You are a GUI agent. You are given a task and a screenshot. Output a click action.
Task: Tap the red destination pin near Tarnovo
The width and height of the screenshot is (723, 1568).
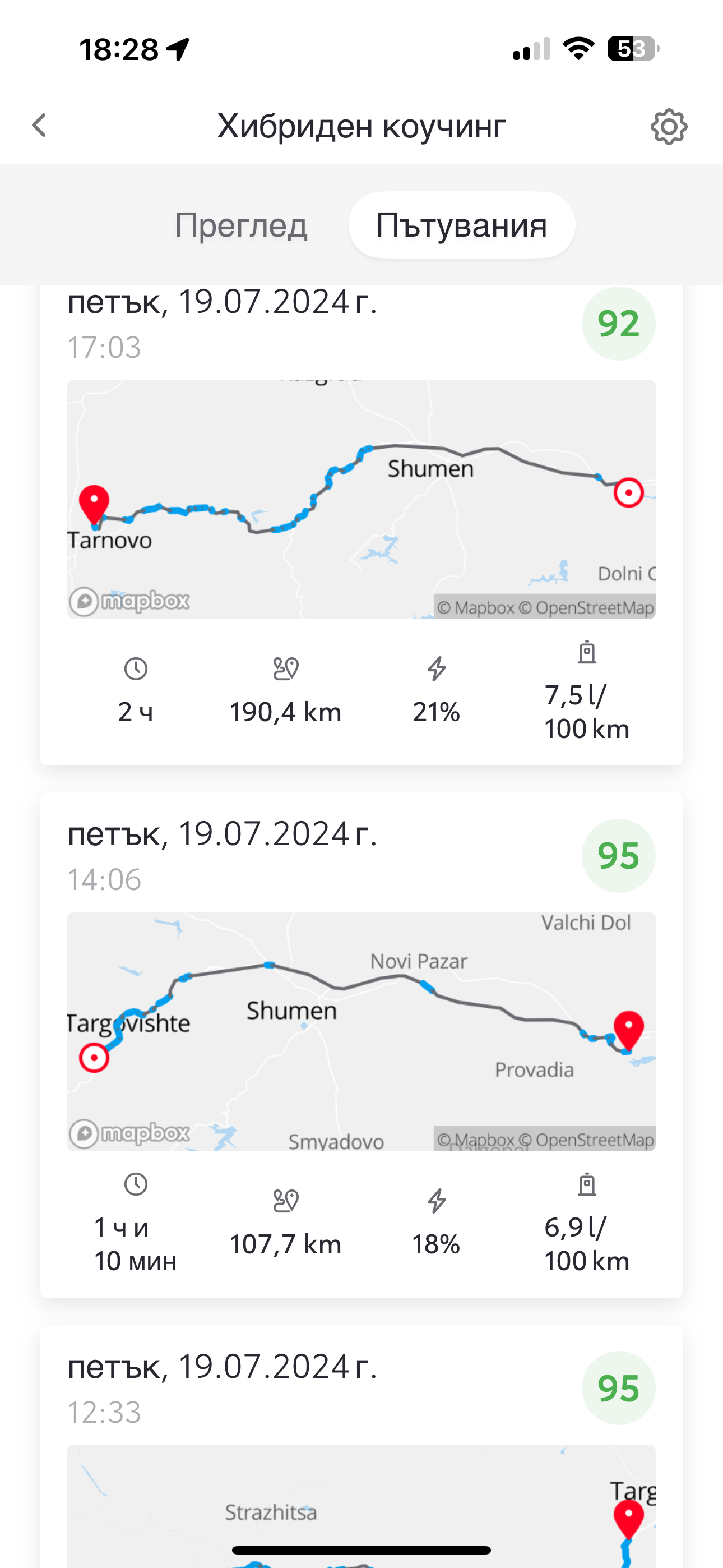tap(94, 504)
